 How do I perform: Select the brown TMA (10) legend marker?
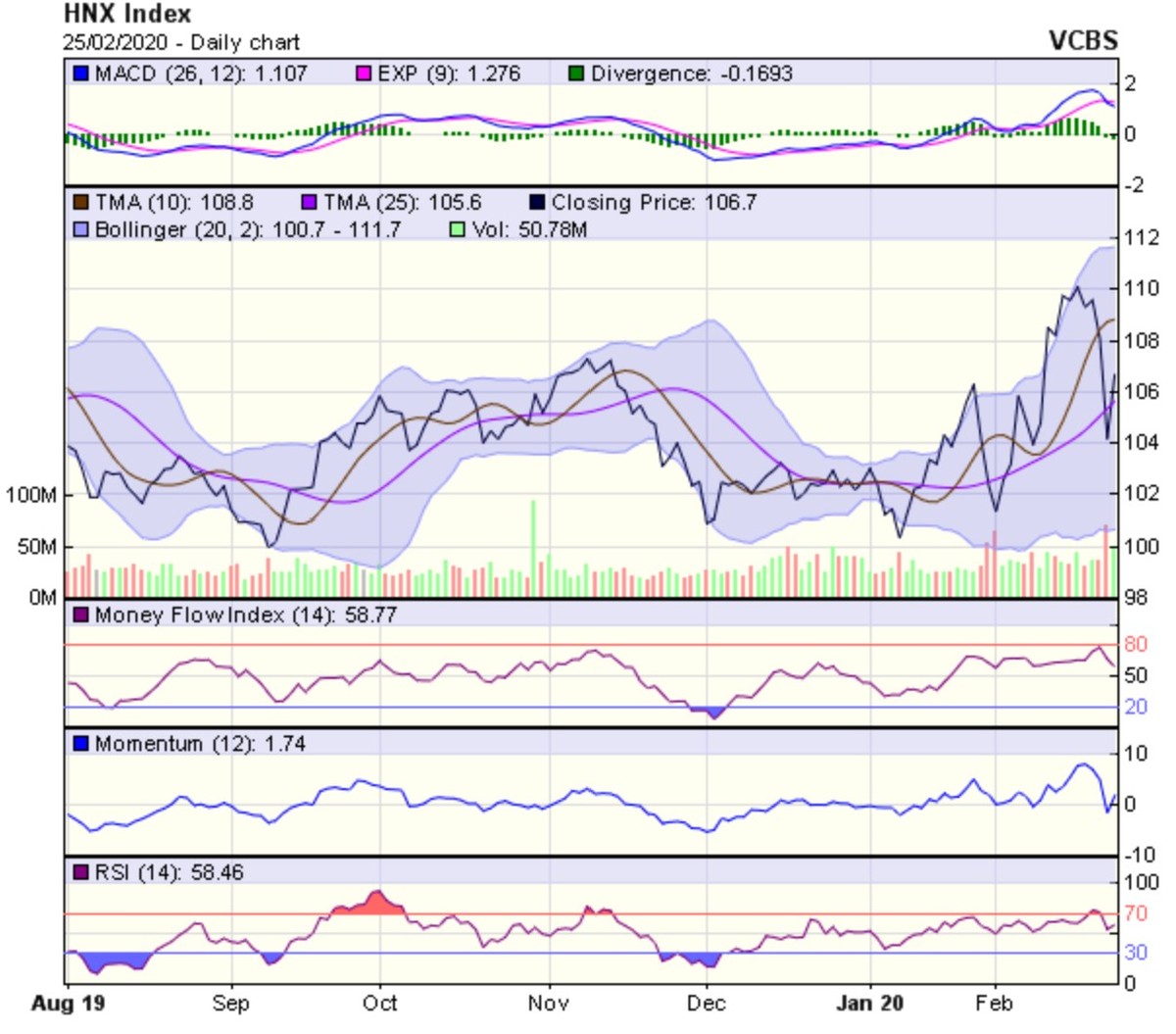coord(81,203)
